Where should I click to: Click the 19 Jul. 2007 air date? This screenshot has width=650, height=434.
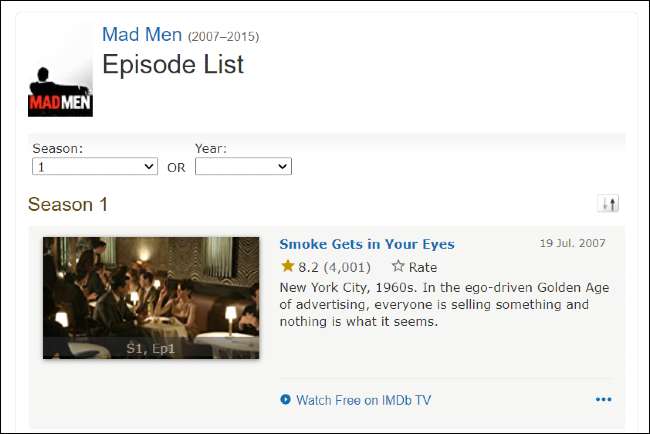[x=572, y=243]
